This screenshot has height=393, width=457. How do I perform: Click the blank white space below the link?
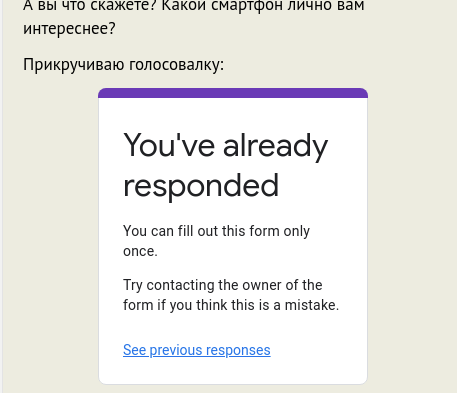(233, 371)
